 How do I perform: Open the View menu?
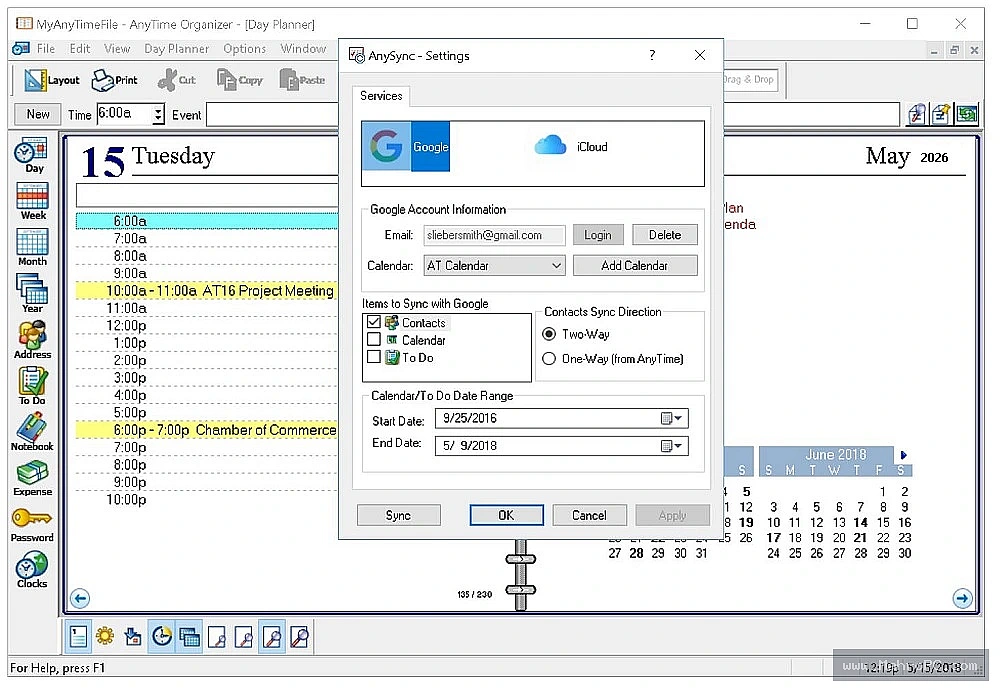tap(117, 48)
